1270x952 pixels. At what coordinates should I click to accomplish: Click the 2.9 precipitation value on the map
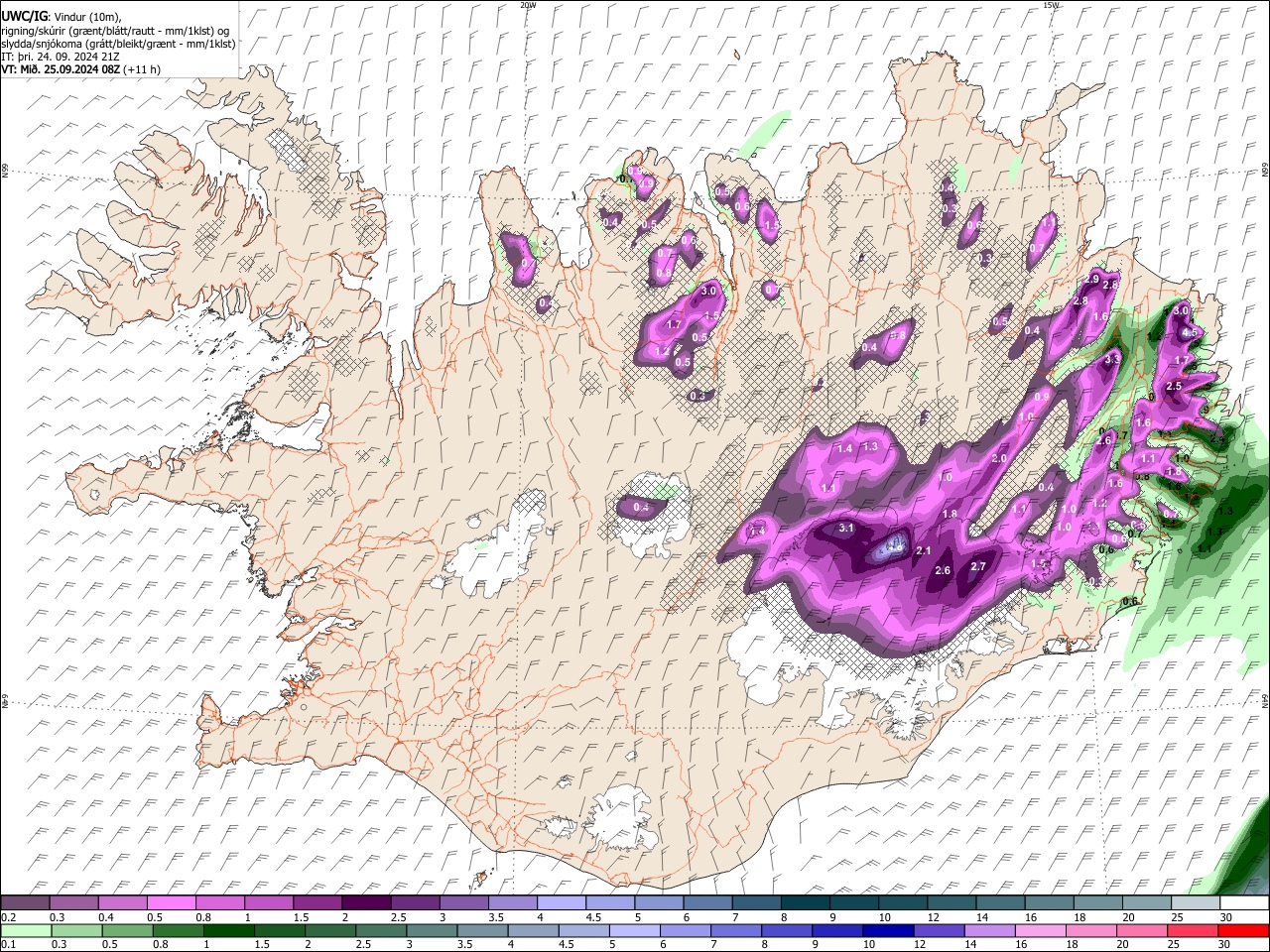click(1091, 280)
